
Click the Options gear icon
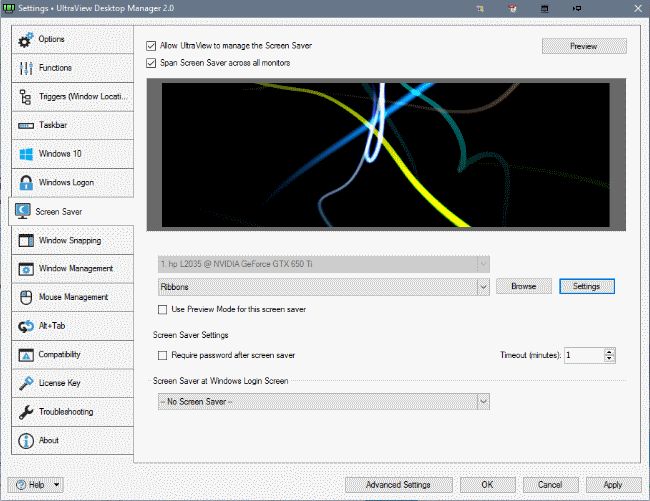[26, 39]
